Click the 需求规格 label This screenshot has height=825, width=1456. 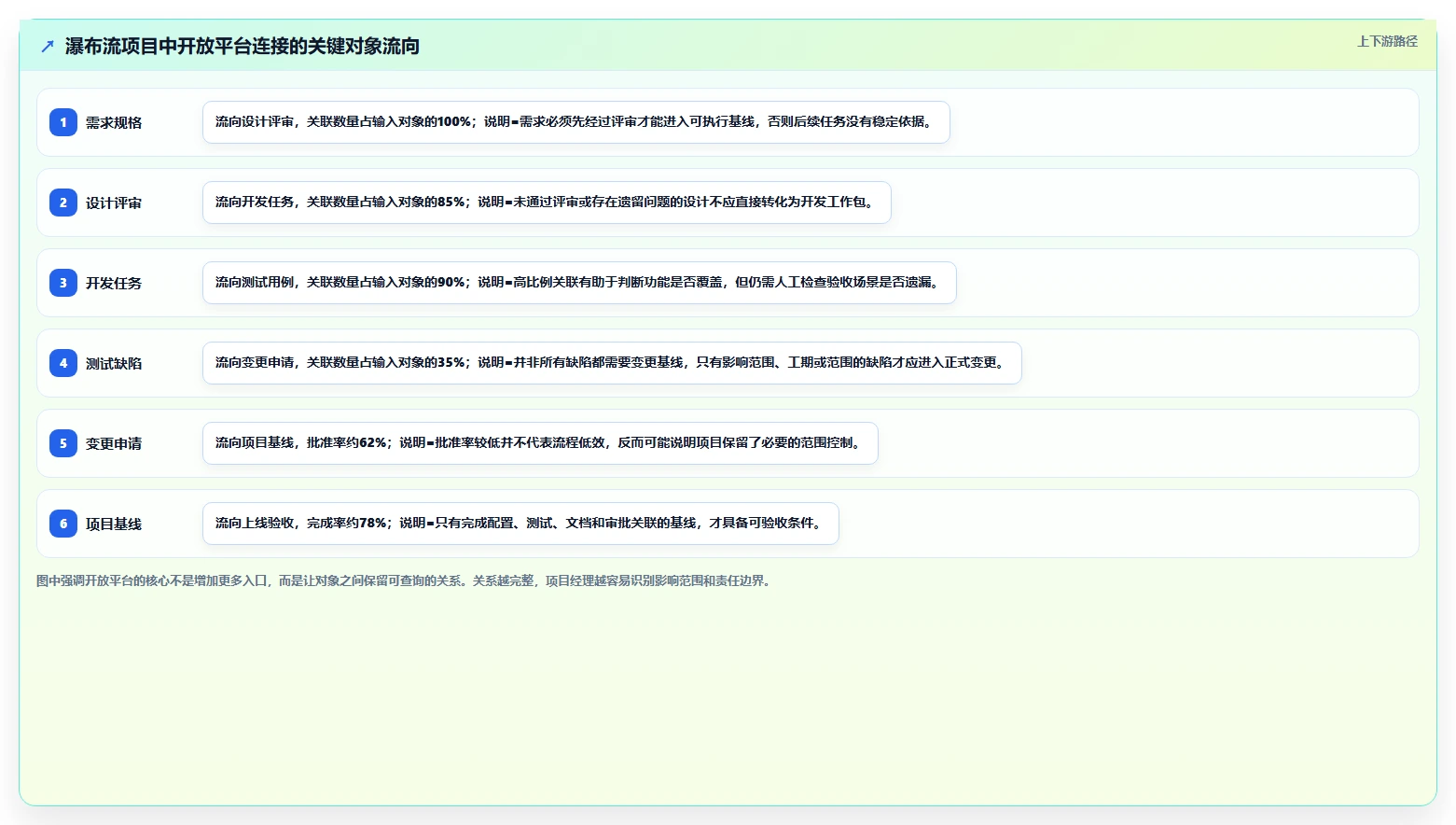114,123
